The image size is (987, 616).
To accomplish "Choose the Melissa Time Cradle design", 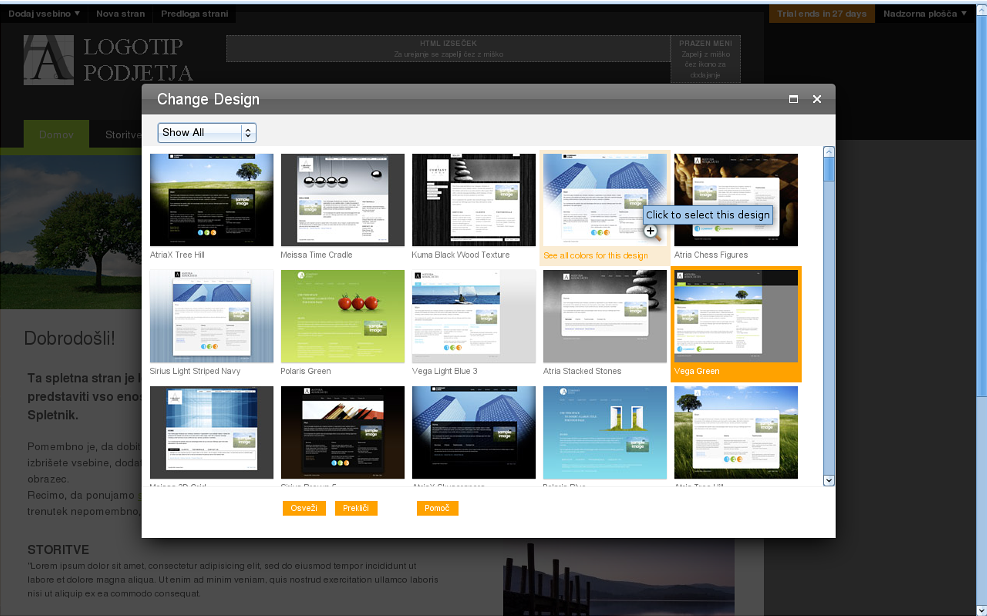I will [x=342, y=200].
